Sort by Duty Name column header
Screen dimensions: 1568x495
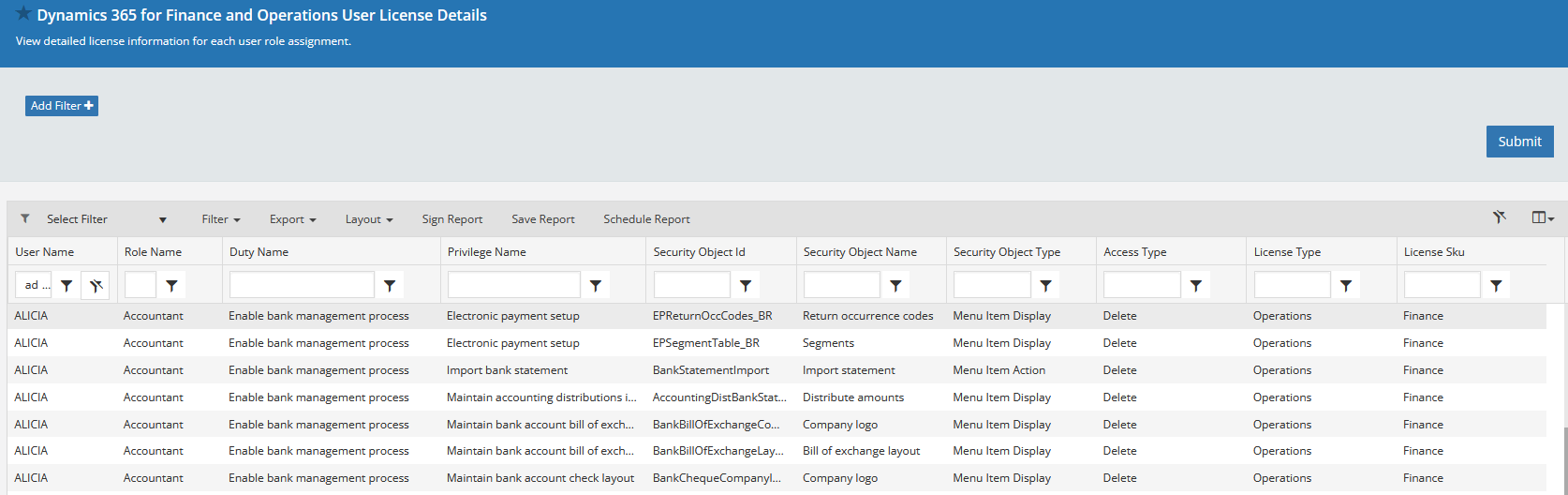(x=259, y=252)
